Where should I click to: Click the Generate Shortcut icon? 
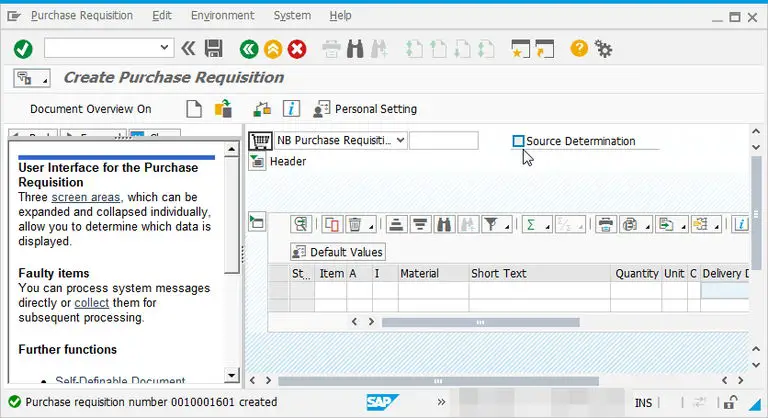(x=545, y=49)
